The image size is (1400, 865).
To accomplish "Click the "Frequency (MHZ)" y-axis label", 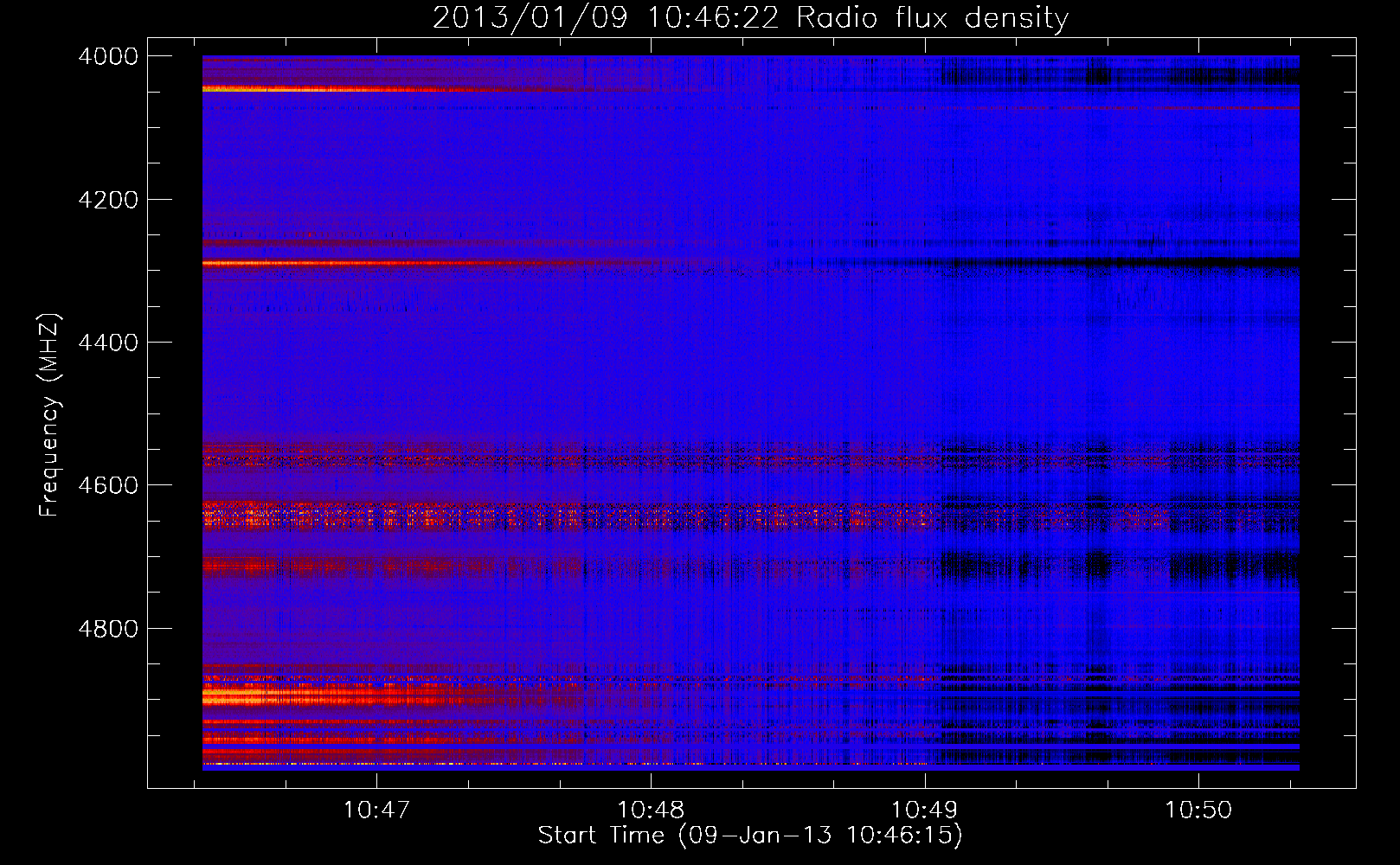I will [x=49, y=415].
